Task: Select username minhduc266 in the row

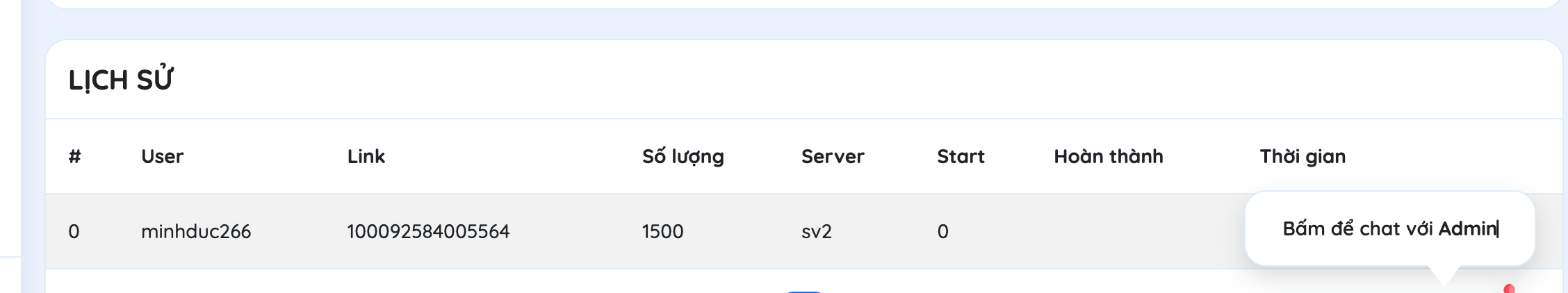Action: 196,231
